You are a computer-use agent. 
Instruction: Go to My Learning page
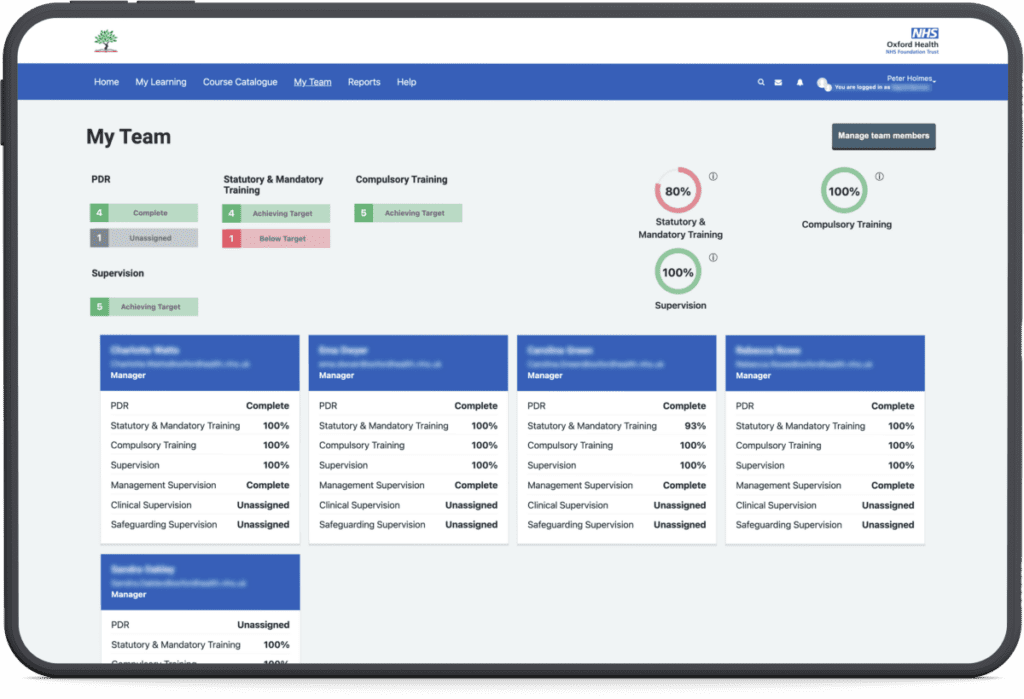pos(160,82)
